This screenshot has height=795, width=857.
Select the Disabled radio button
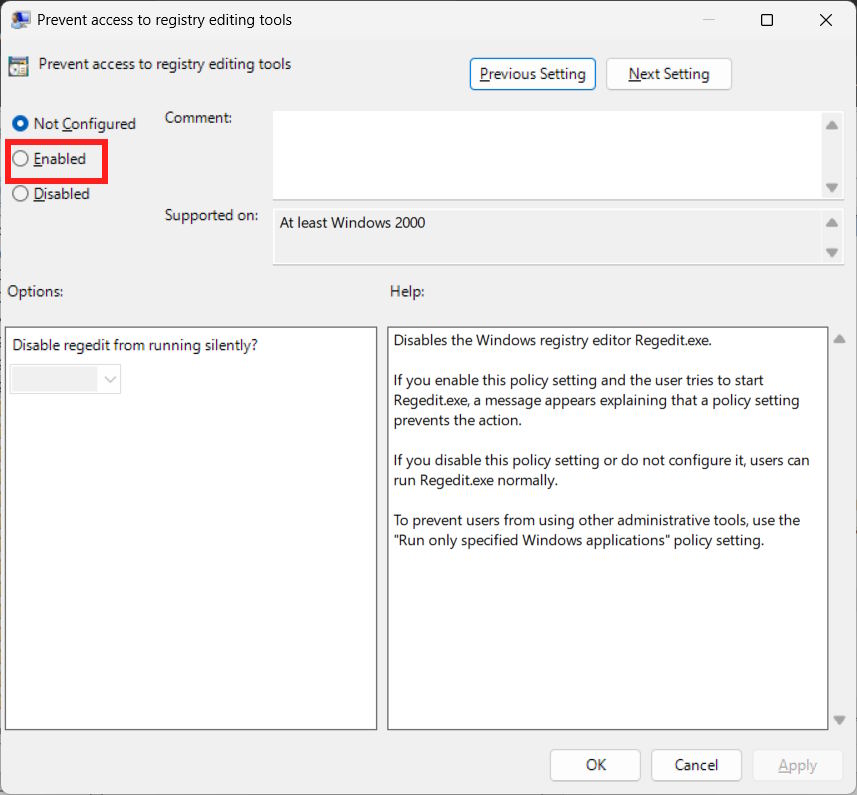[21, 193]
